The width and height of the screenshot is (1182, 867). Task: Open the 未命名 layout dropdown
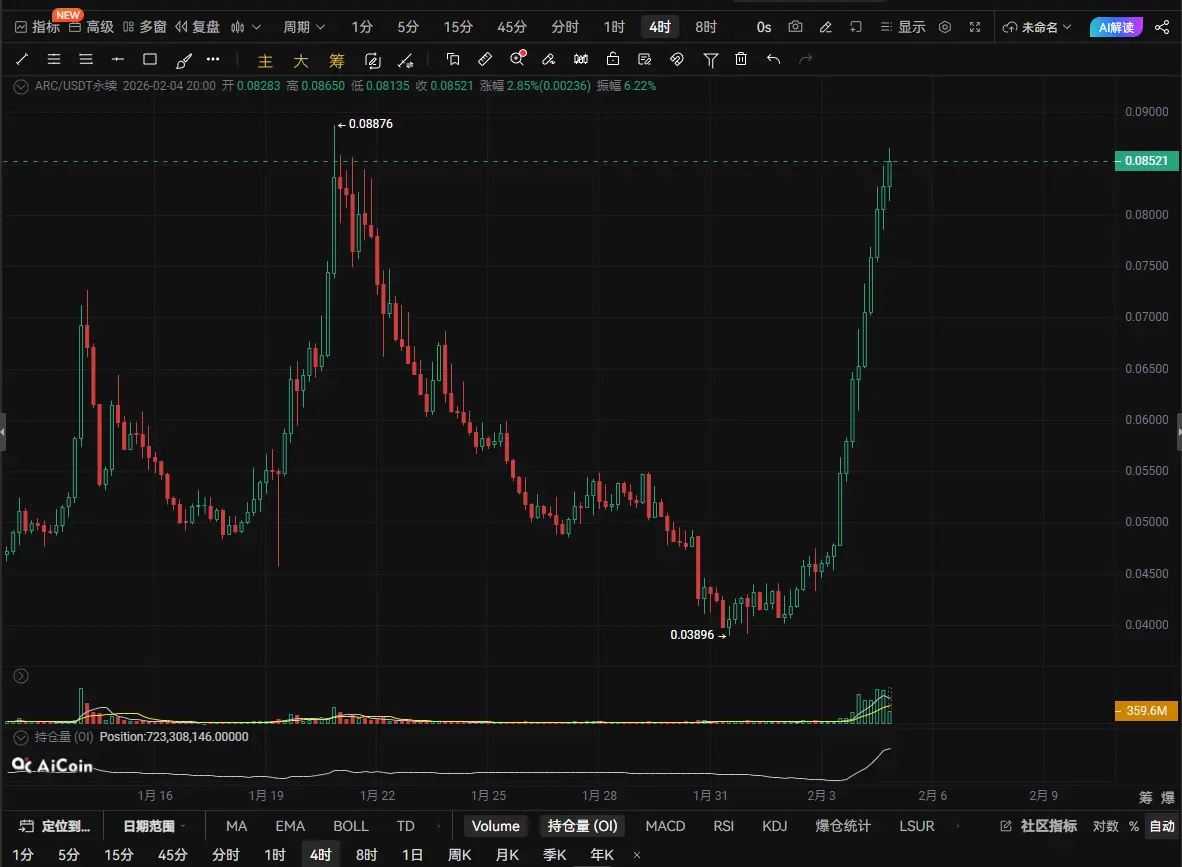[1037, 27]
